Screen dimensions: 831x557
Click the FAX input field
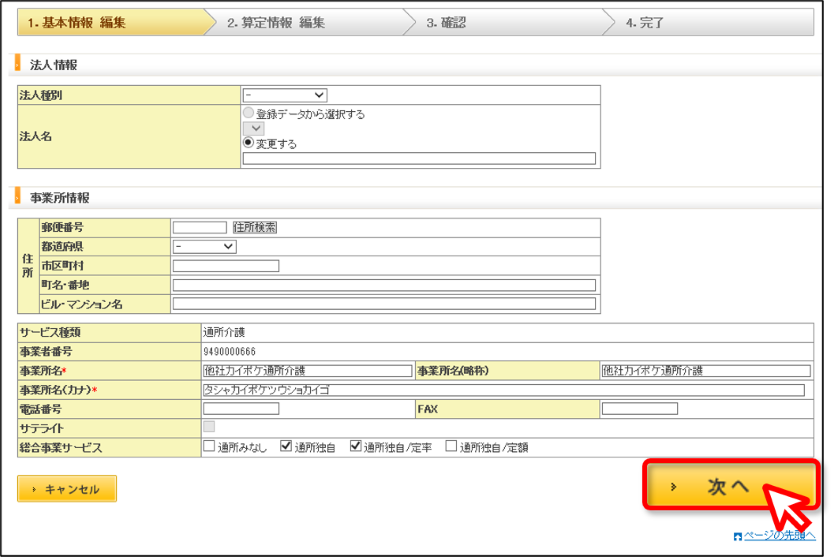[640, 409]
